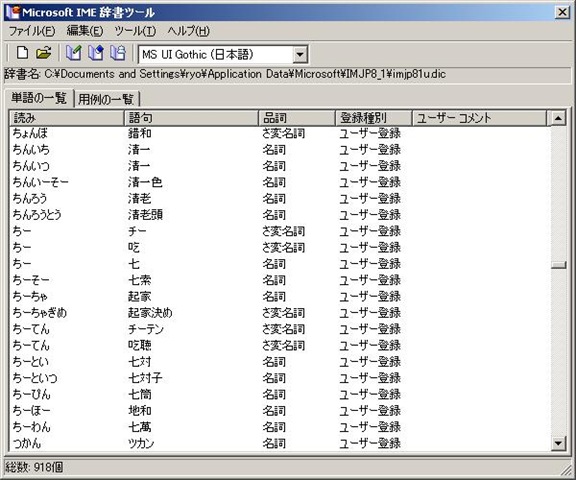576x480 pixels.
Task: Select the katakana チー word entry
Action: 137,231
